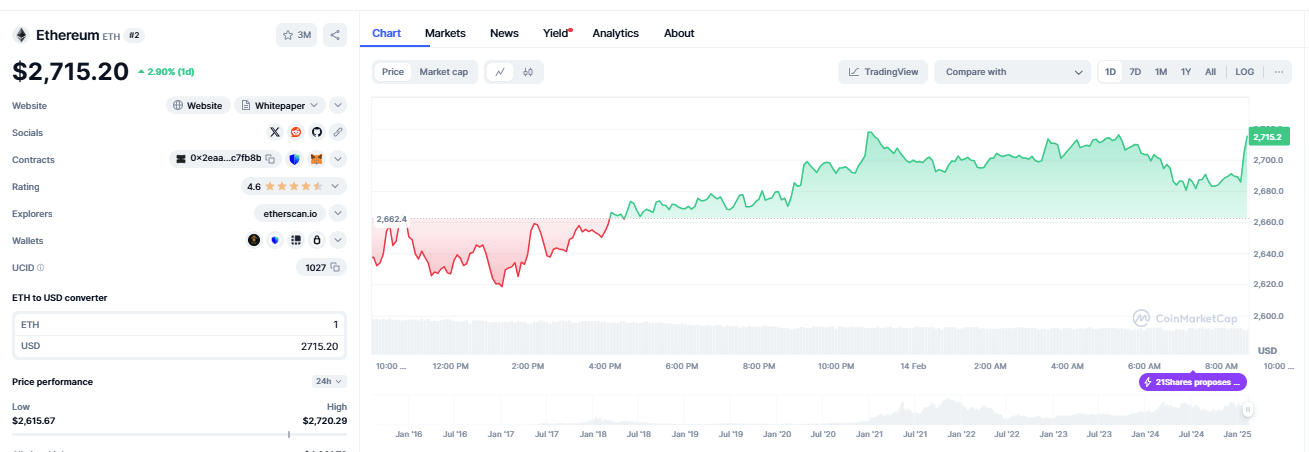Click the Low/High price range slider
This screenshot has height=452, width=1309.
tap(179, 434)
